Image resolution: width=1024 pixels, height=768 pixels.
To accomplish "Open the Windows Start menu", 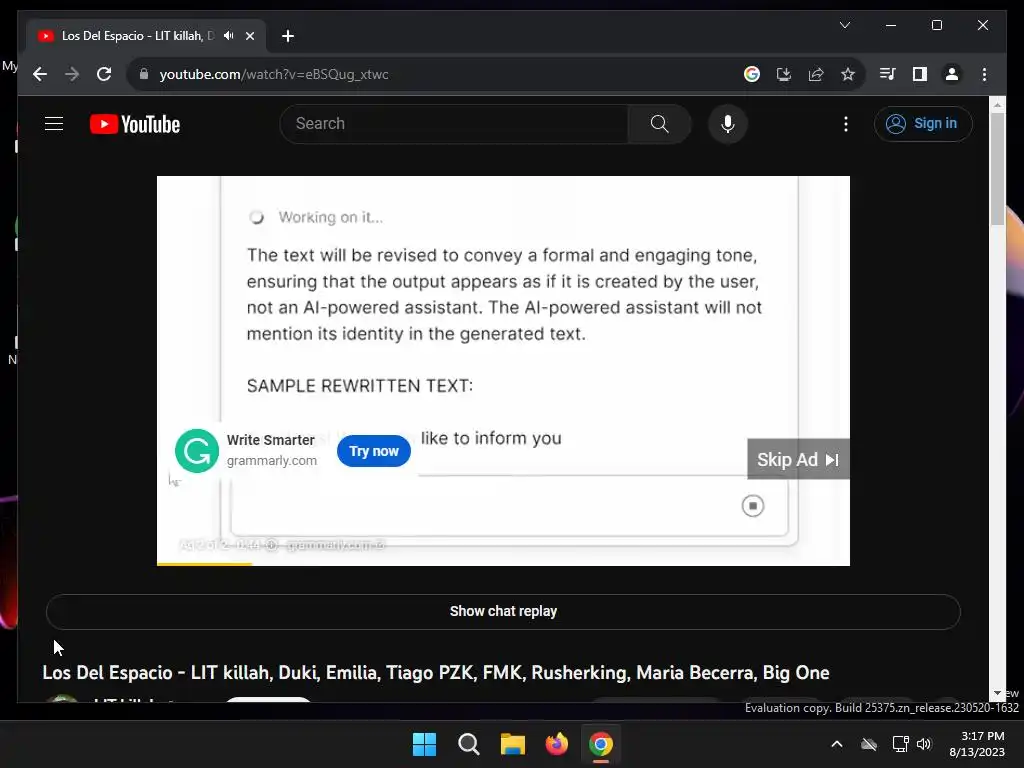I will click(424, 744).
